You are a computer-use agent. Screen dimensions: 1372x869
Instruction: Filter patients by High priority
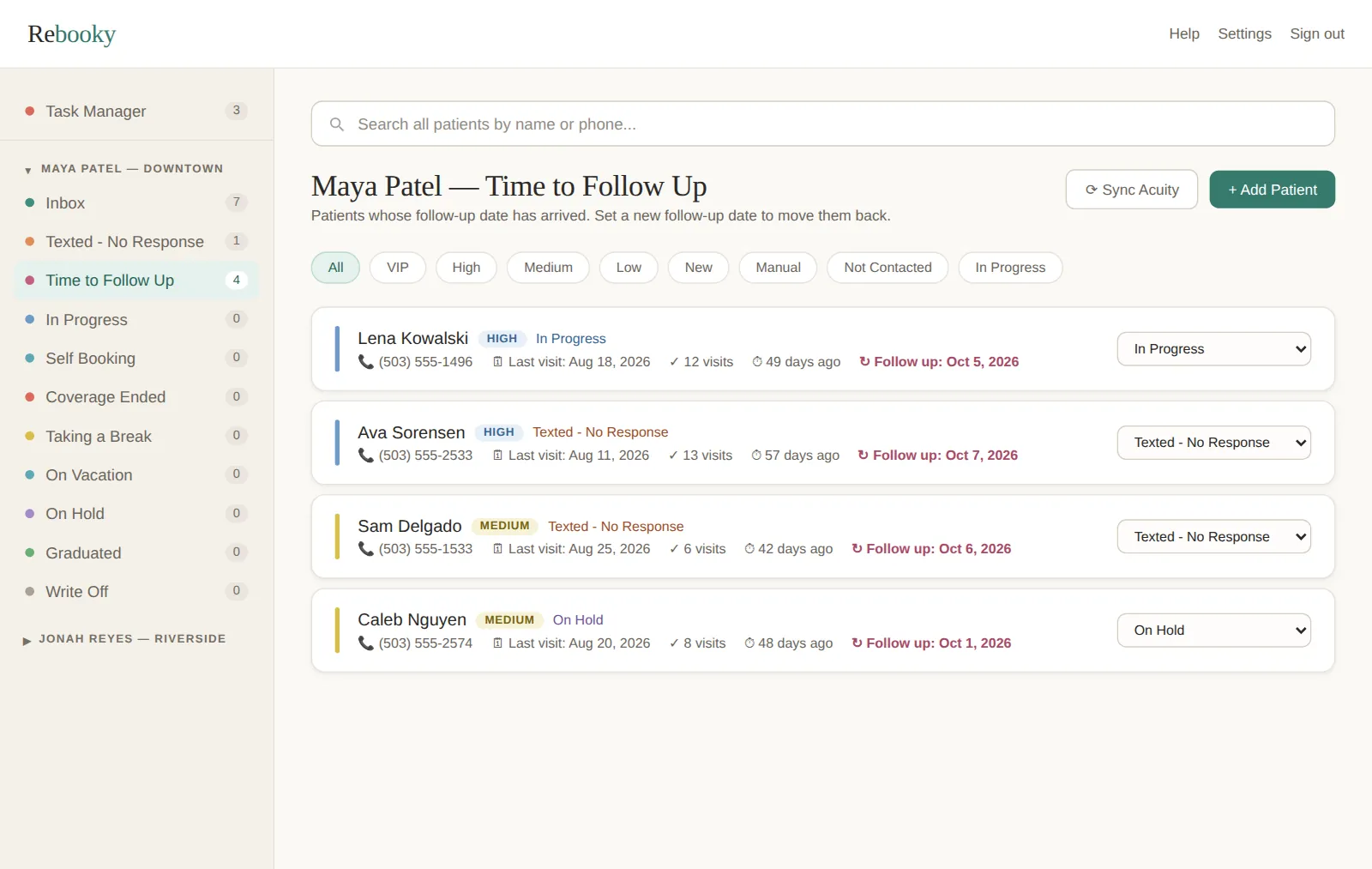pos(466,268)
